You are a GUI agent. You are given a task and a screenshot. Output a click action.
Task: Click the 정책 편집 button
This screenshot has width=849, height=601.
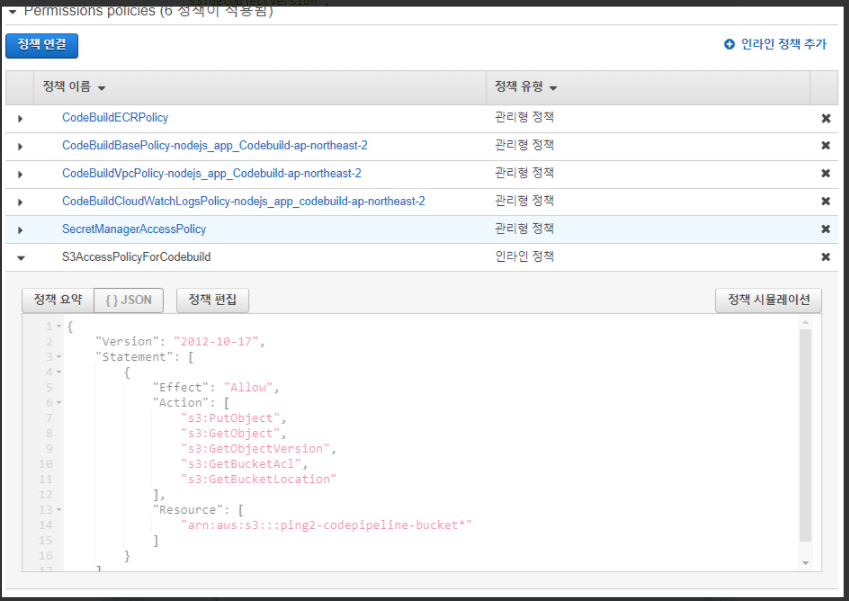212,300
